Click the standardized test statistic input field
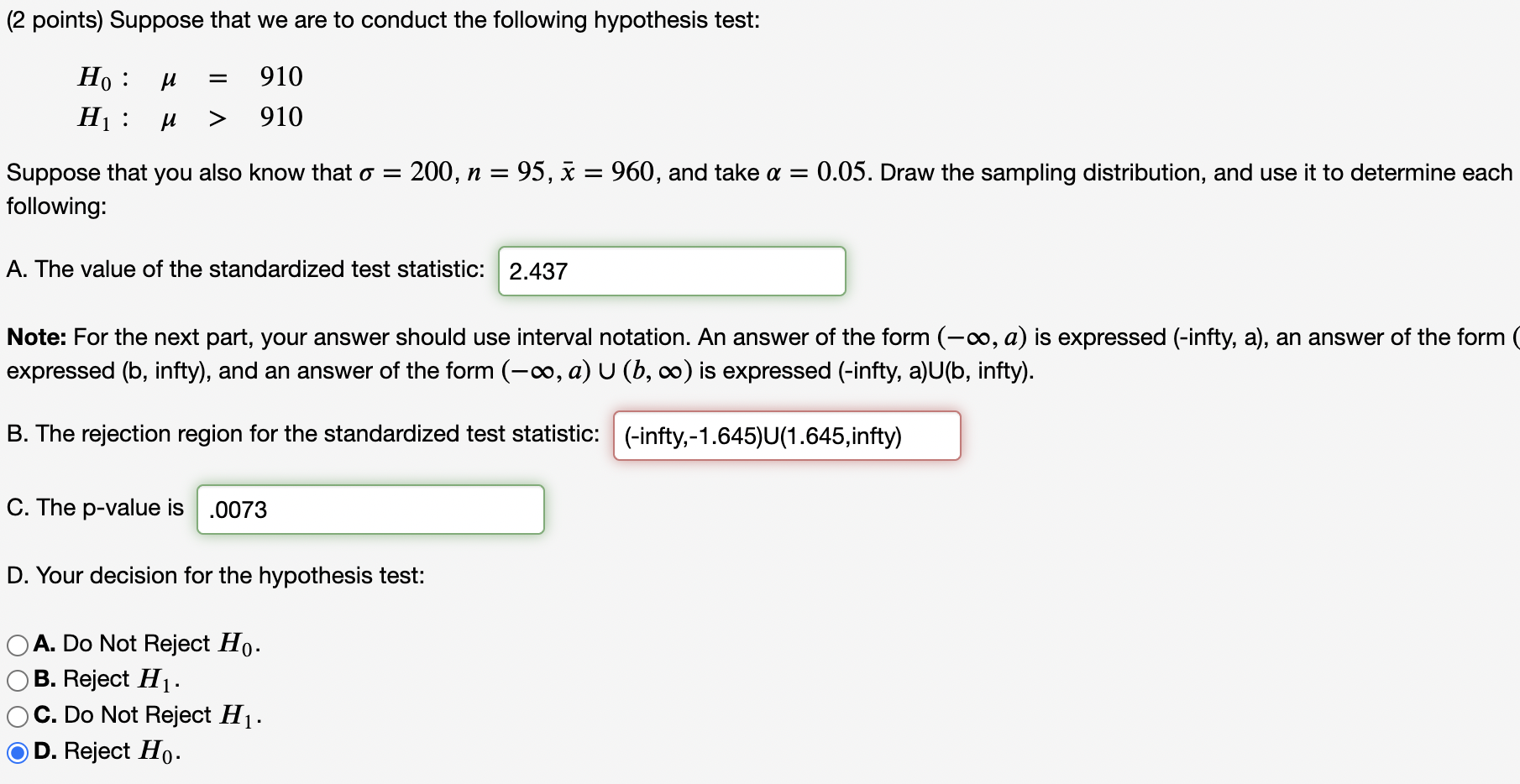Screen dimensions: 1520x784 point(671,271)
